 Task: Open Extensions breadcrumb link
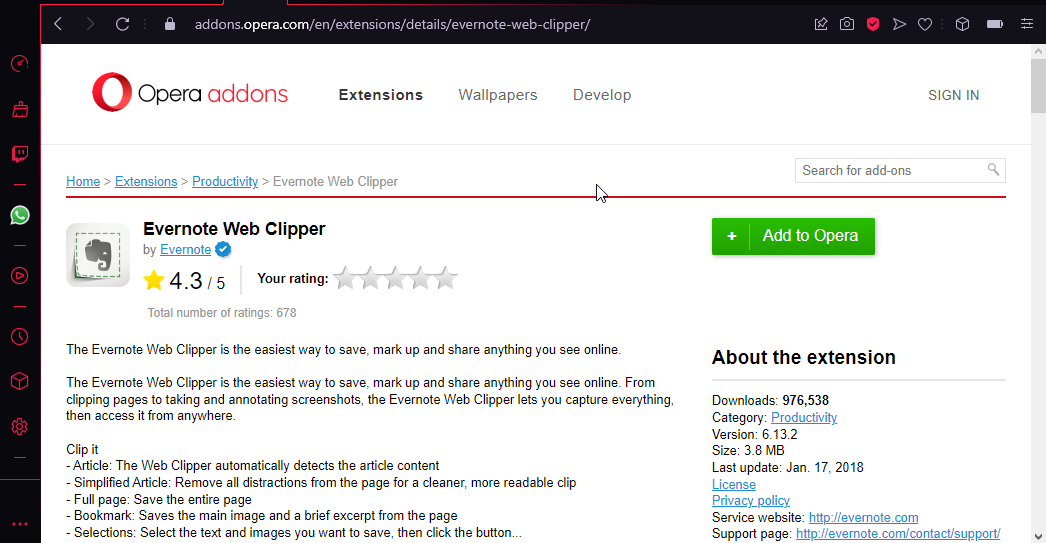point(146,181)
